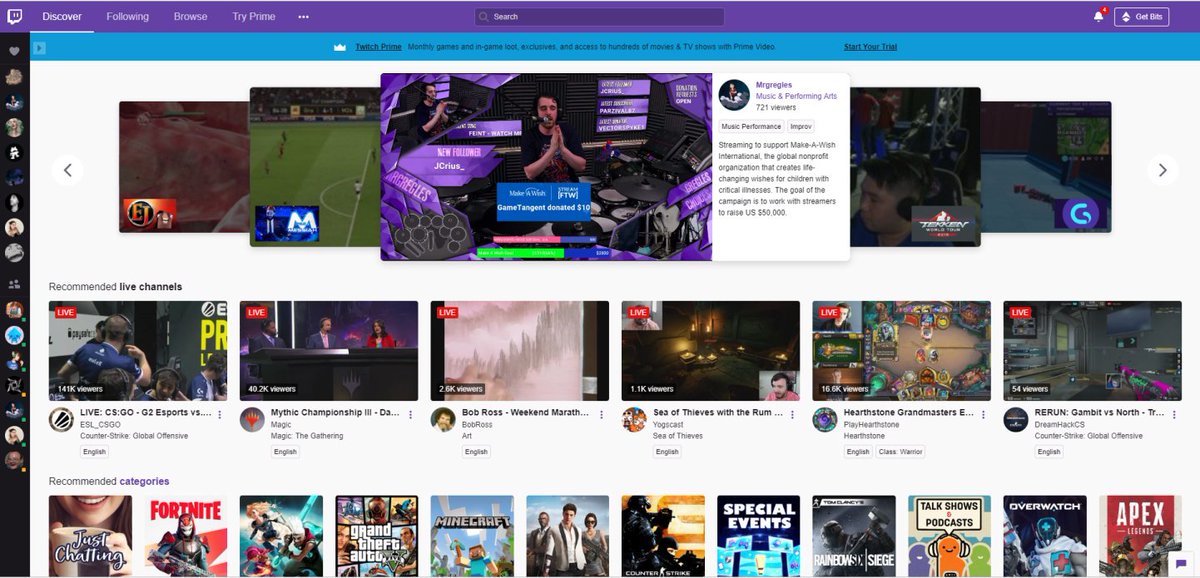Open the Hearthstone Grandmasters stream thumbnail
This screenshot has height=578, width=1200.
(x=902, y=351)
